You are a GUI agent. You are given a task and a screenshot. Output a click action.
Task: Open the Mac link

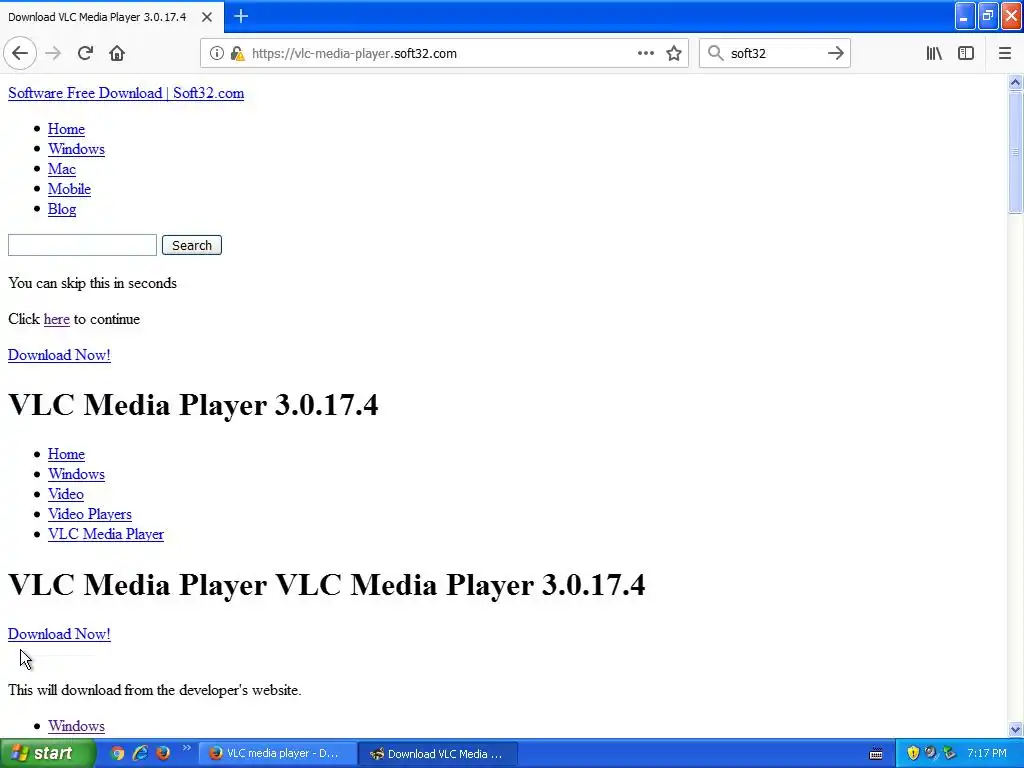(61, 169)
